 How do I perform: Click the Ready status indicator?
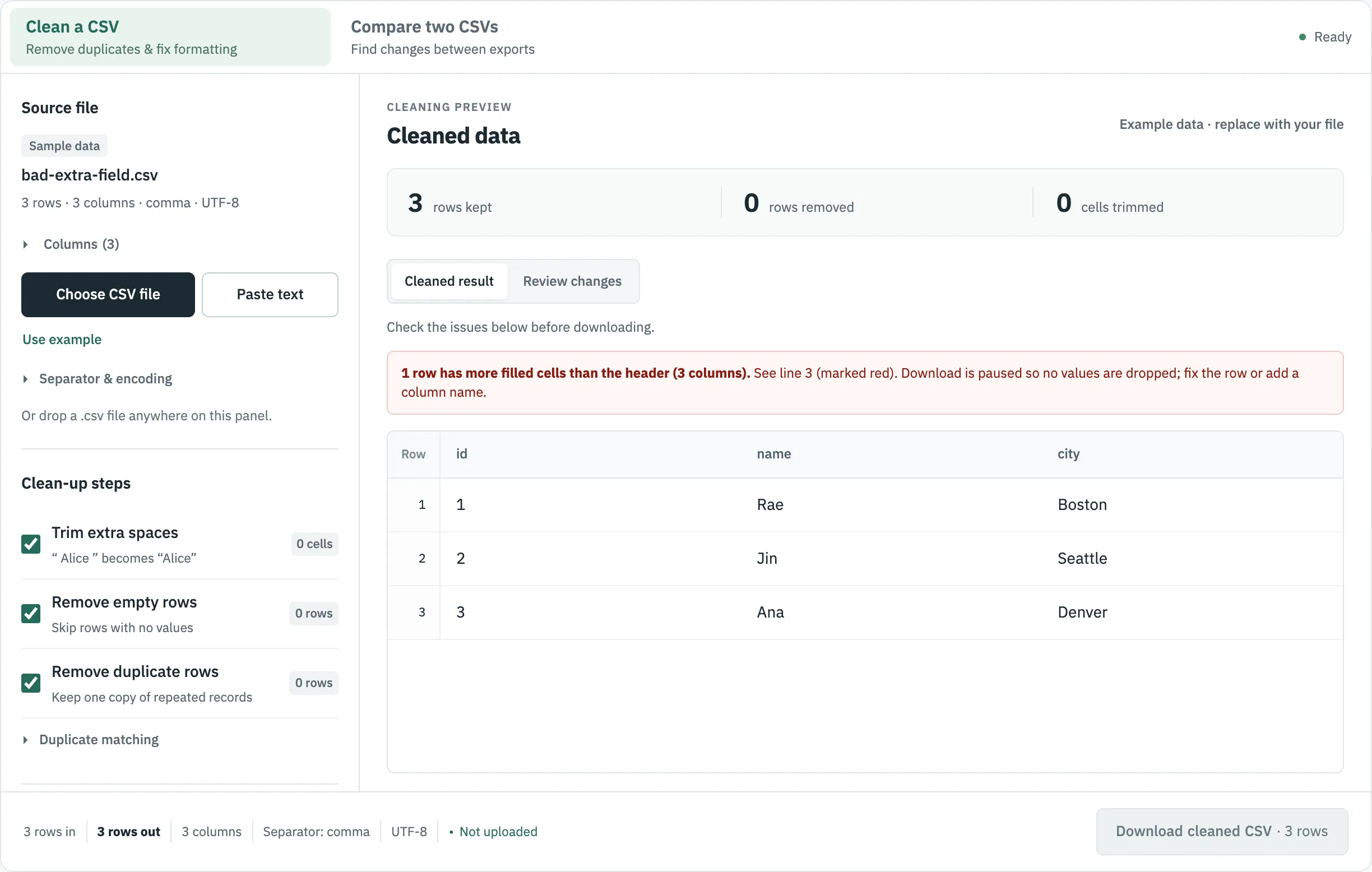(1325, 37)
